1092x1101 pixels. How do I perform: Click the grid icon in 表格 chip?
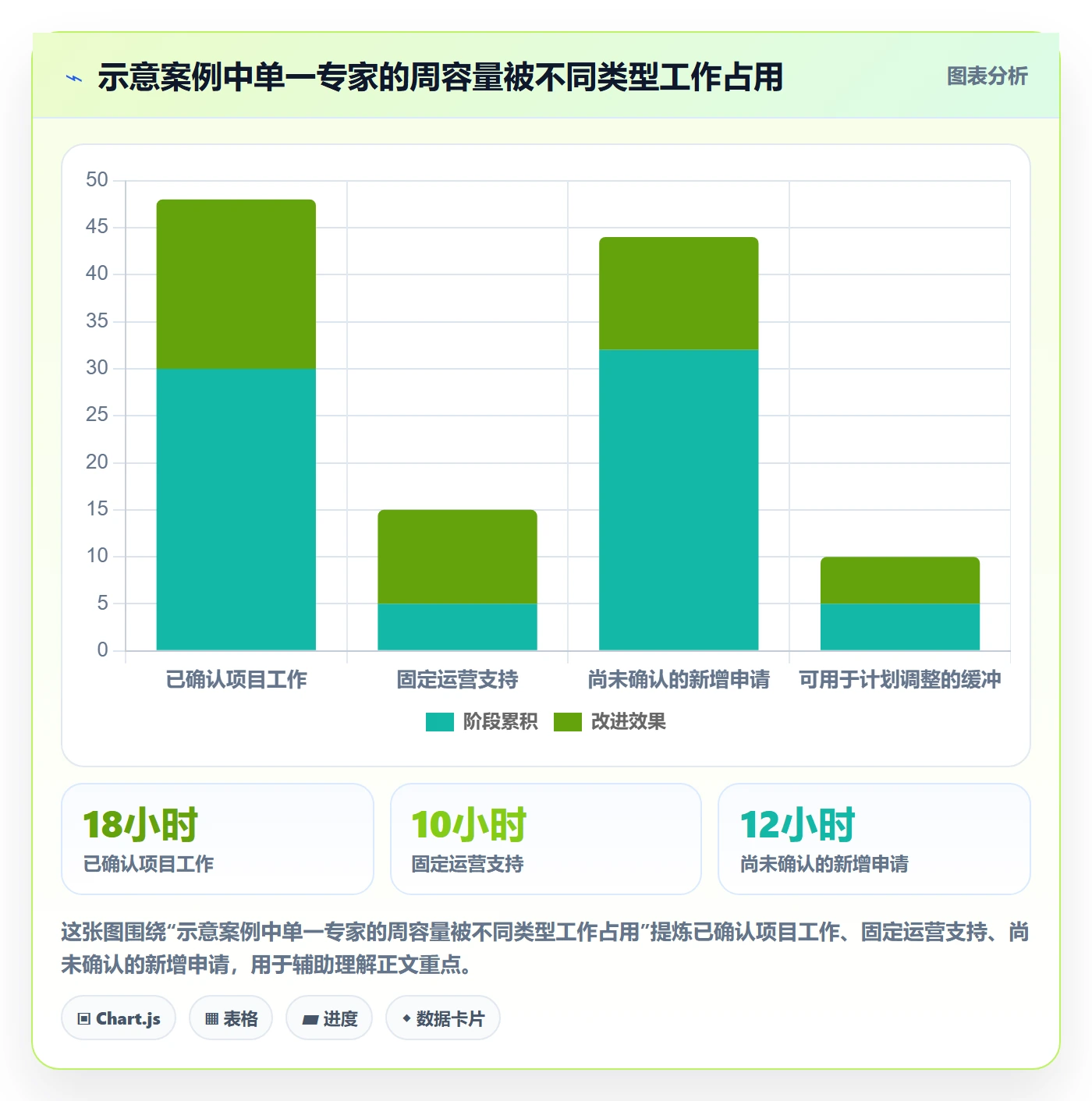[211, 1019]
